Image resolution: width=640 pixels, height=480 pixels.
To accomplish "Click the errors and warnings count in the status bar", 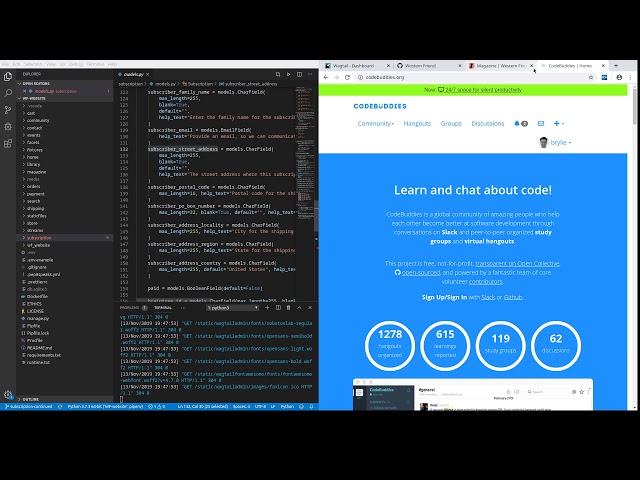I will tap(157, 407).
